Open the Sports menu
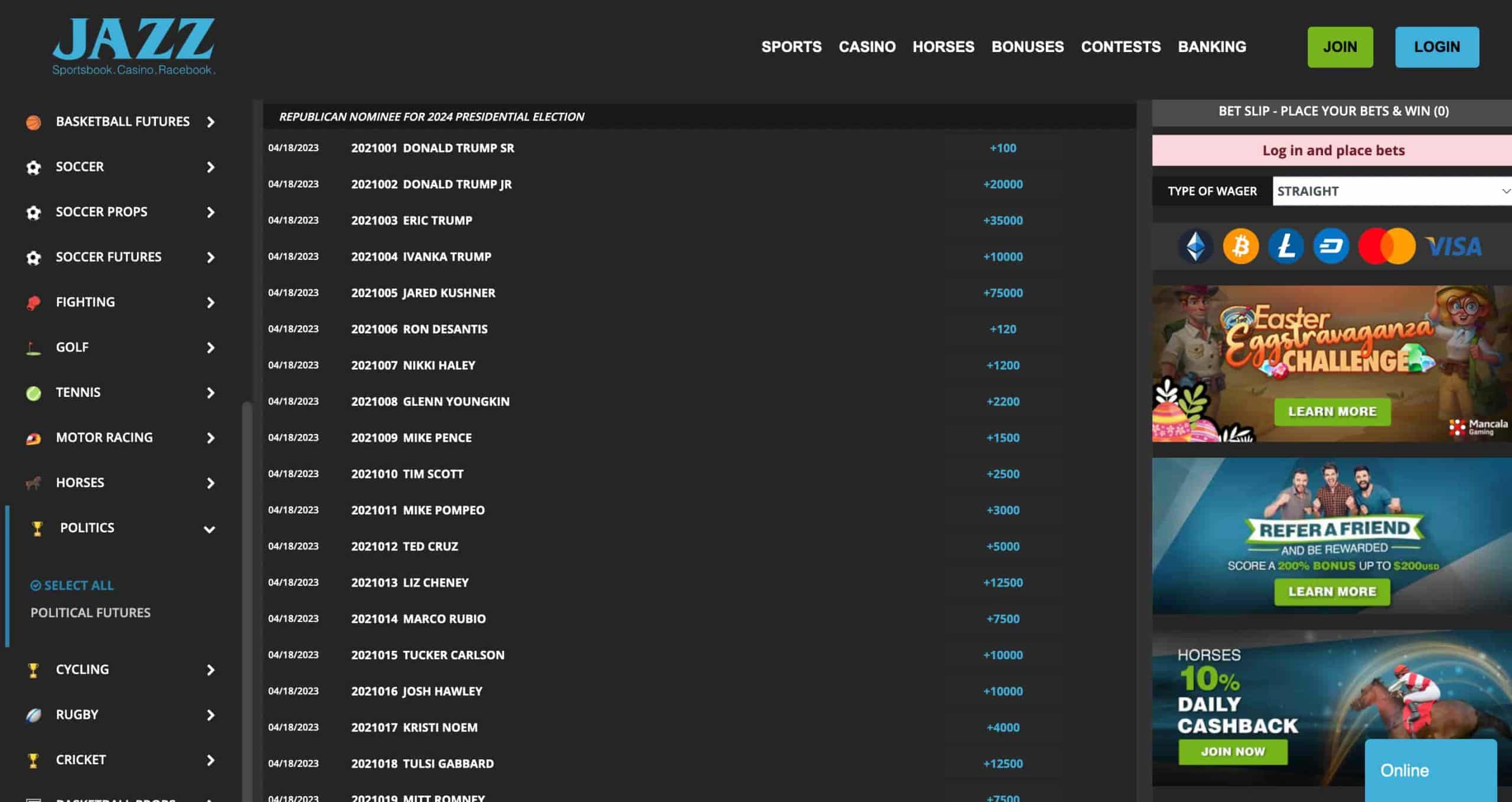Image resolution: width=1512 pixels, height=802 pixels. [x=791, y=47]
